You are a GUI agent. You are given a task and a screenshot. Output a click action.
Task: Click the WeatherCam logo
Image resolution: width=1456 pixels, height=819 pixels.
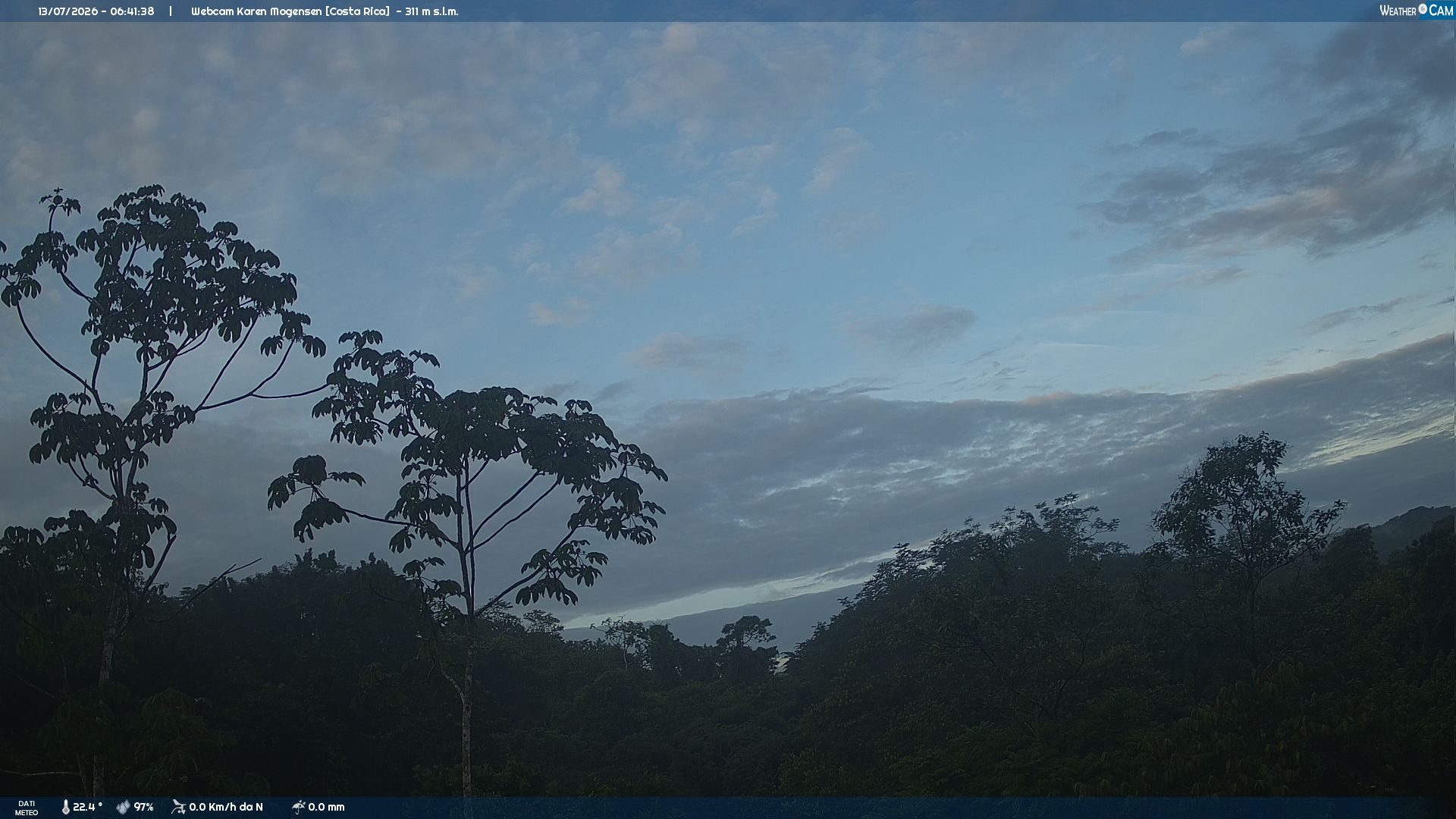coord(1416,11)
